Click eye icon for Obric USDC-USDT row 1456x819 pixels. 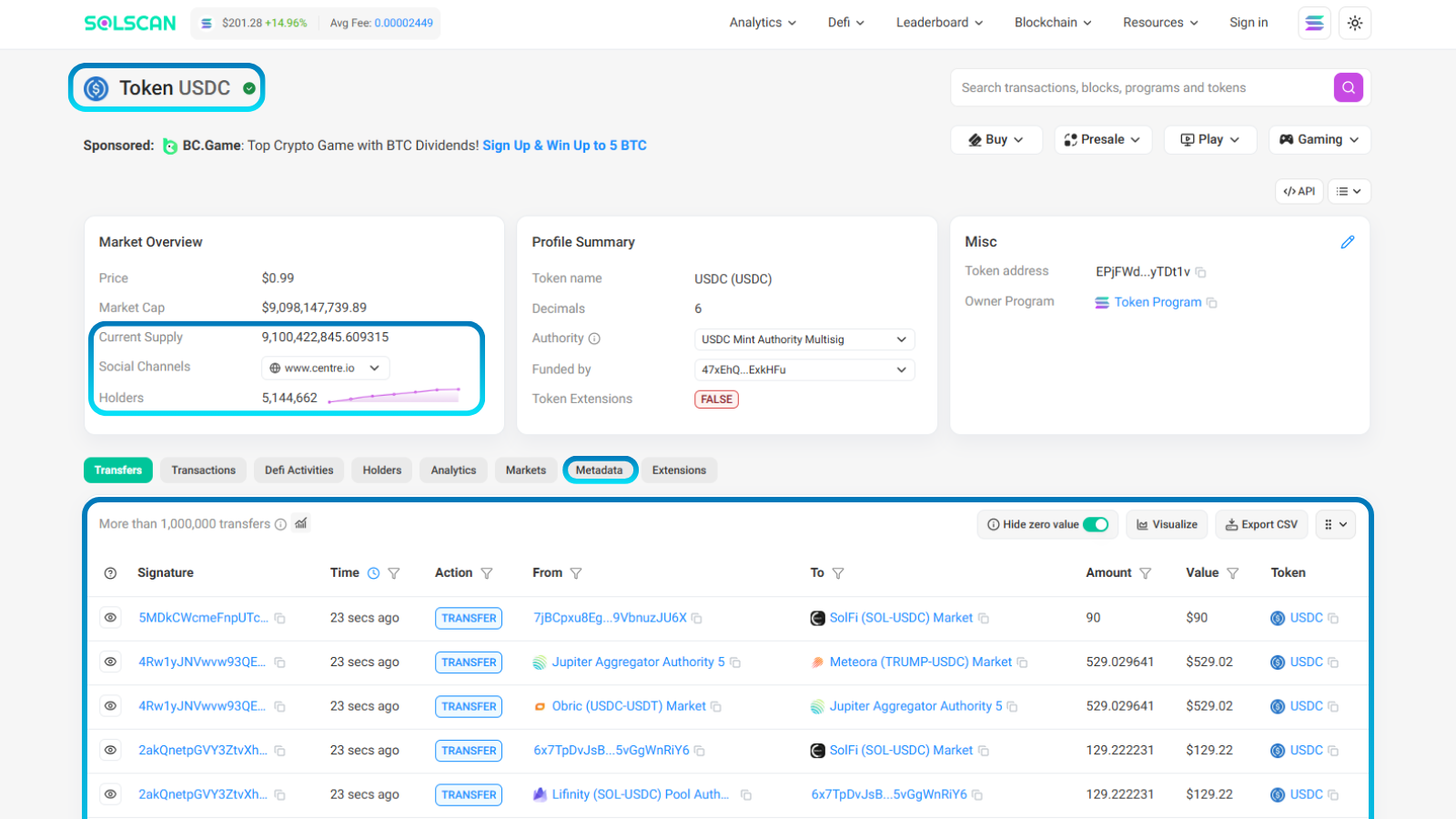coord(110,706)
